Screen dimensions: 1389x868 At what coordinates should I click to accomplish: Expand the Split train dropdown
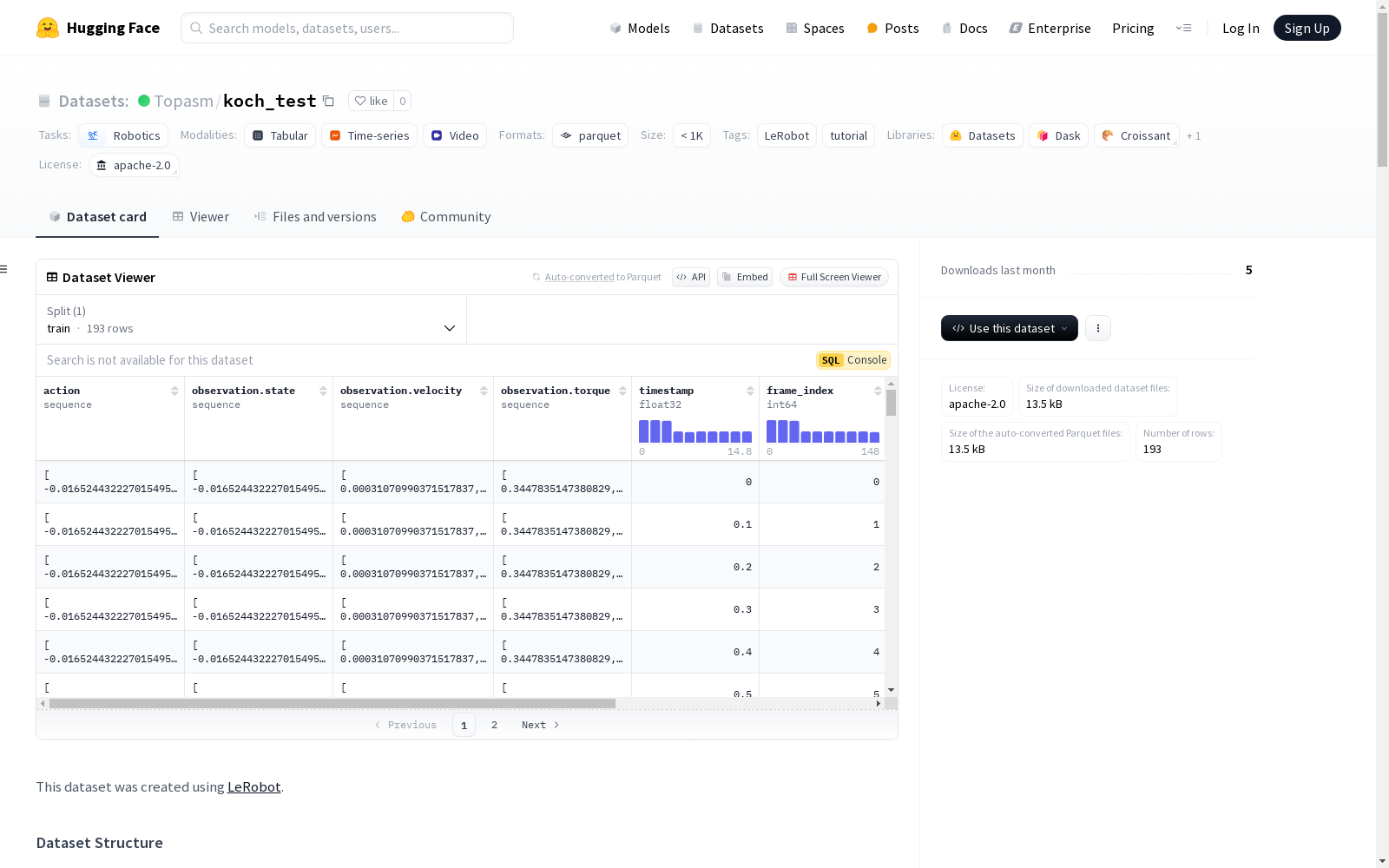[x=252, y=319]
